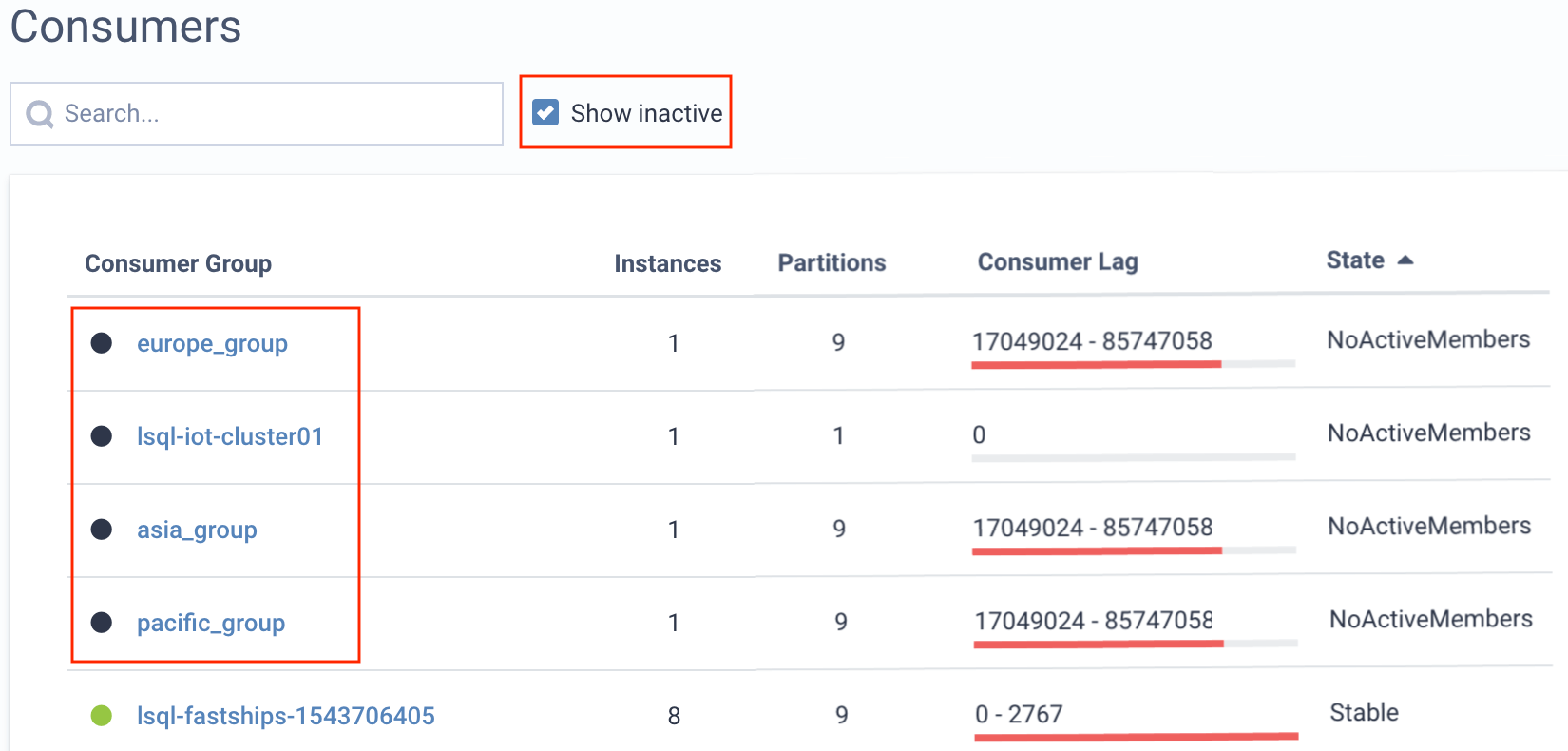
Task: Select partitions value 9 for europe_group
Action: (x=838, y=342)
